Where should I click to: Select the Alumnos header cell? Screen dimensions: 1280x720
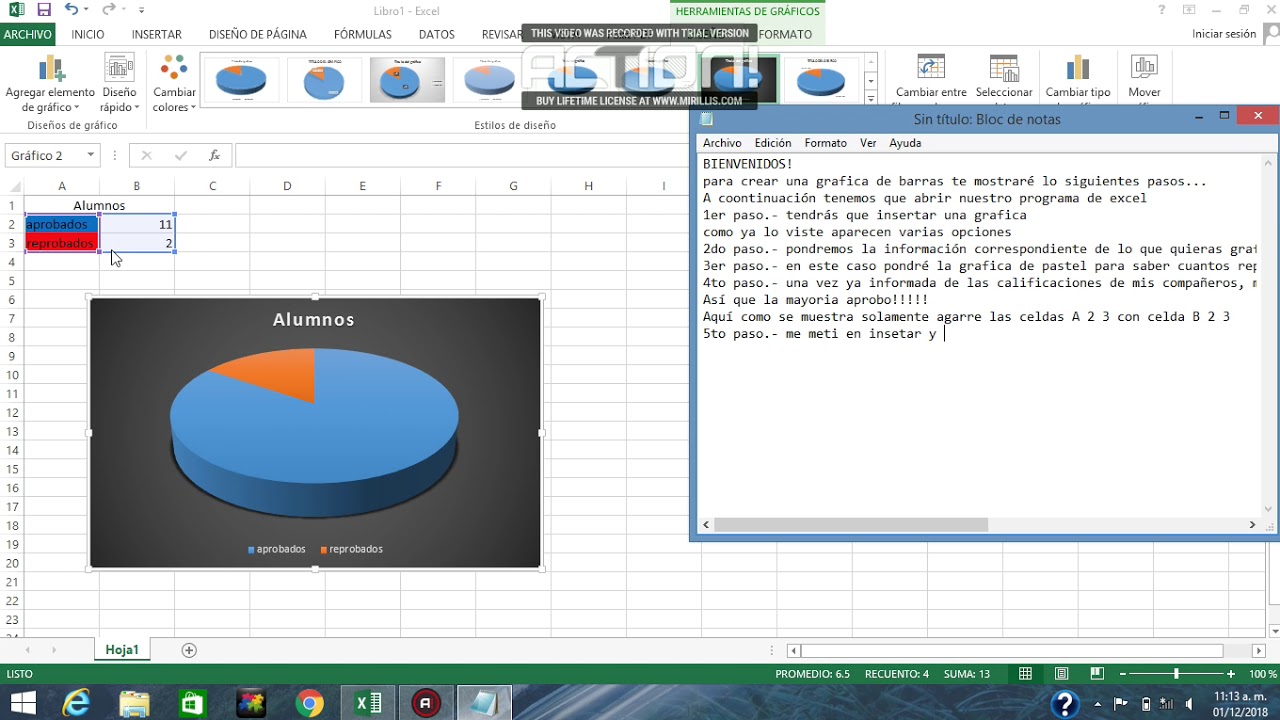pyautogui.click(x=99, y=205)
